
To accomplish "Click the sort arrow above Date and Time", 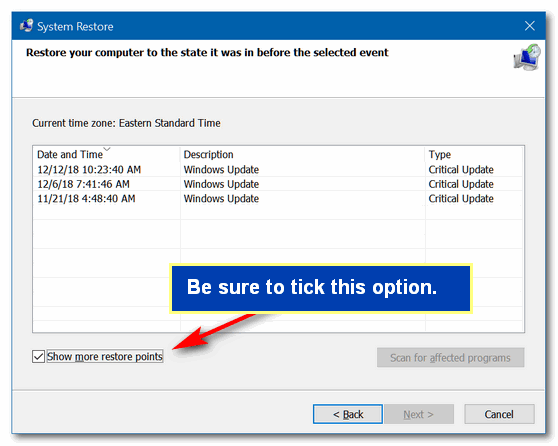I will 107,149.
